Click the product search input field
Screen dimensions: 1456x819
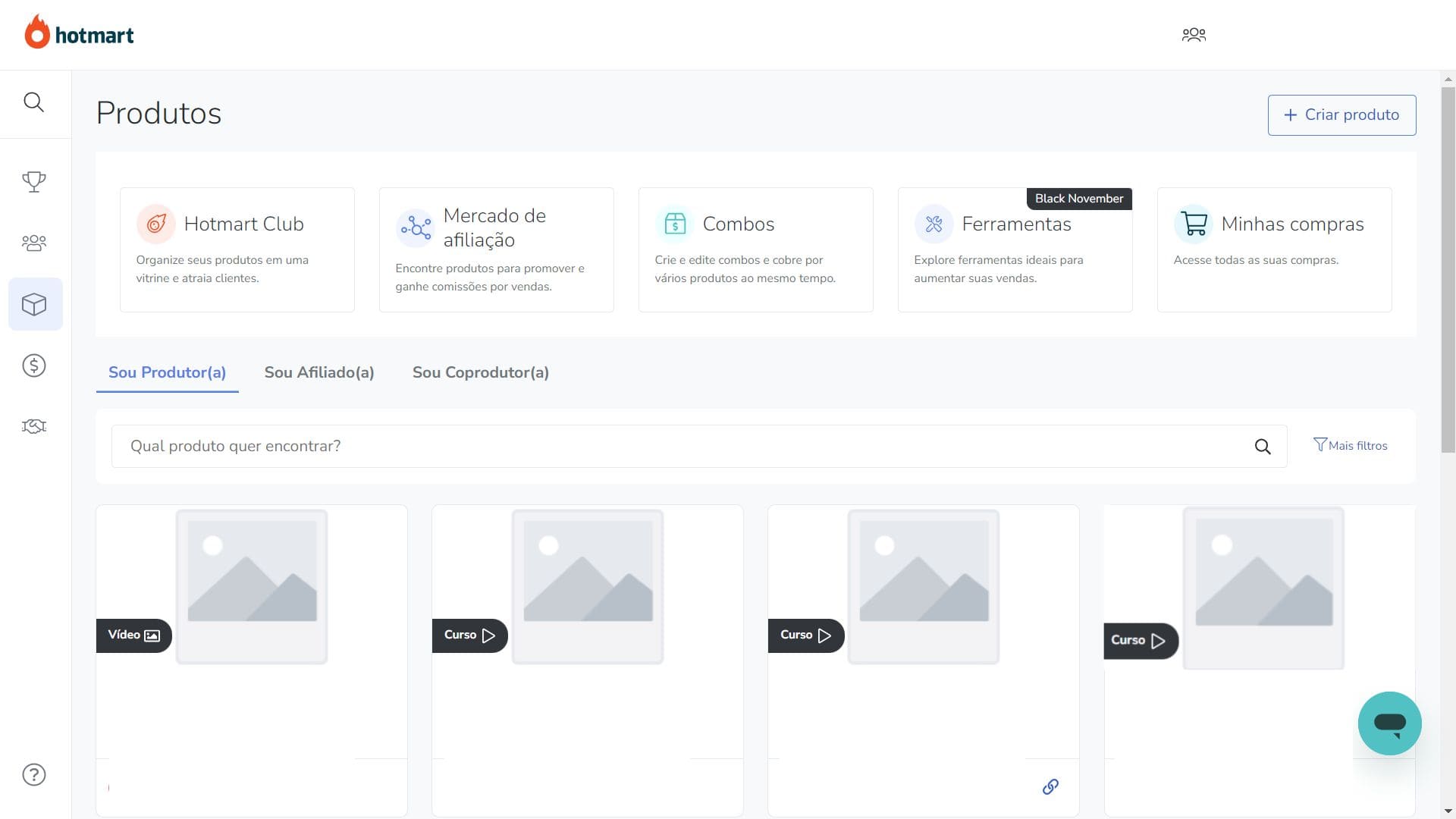[682, 447]
